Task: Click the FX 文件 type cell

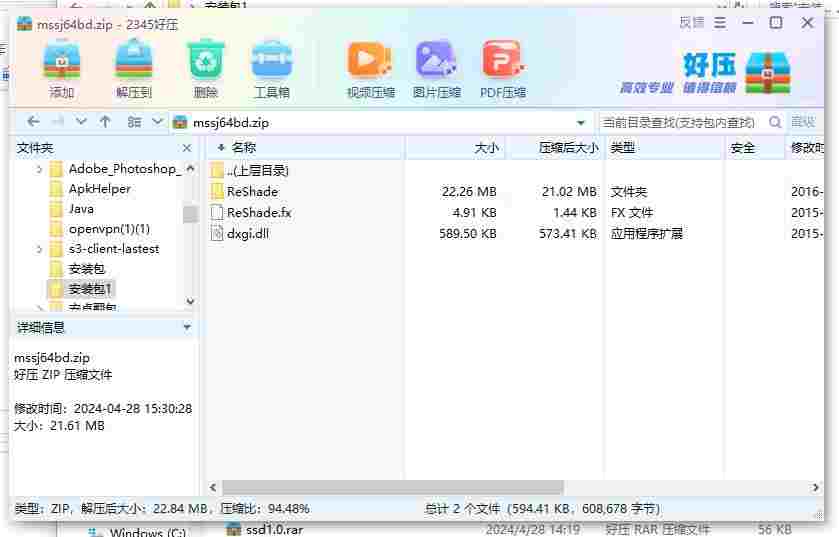Action: point(631,212)
